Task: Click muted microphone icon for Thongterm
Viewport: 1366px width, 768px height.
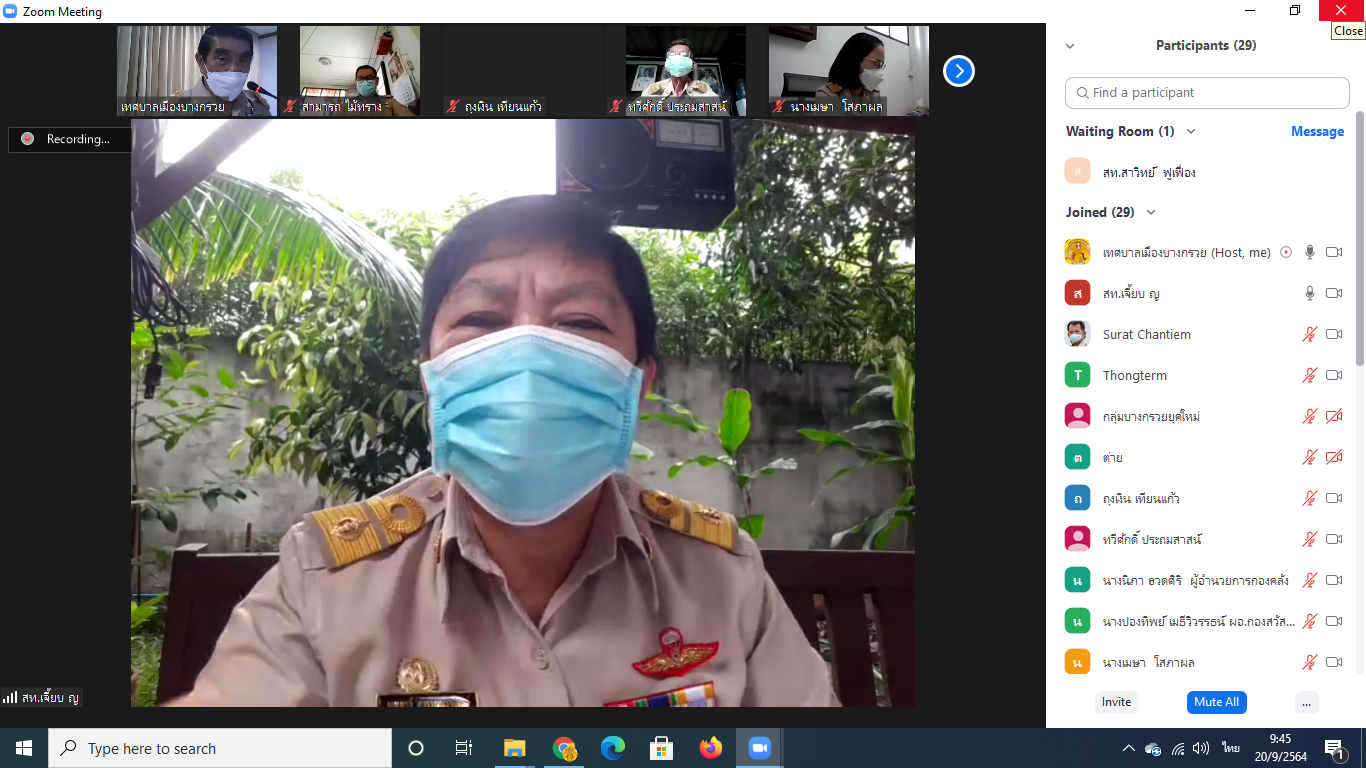Action: [x=1310, y=376]
